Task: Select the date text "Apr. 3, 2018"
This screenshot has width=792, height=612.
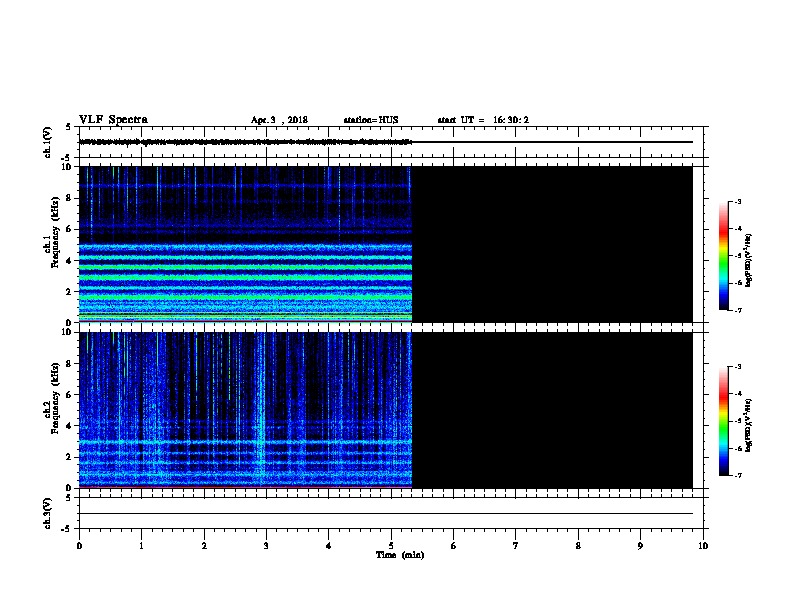Action: coord(279,120)
